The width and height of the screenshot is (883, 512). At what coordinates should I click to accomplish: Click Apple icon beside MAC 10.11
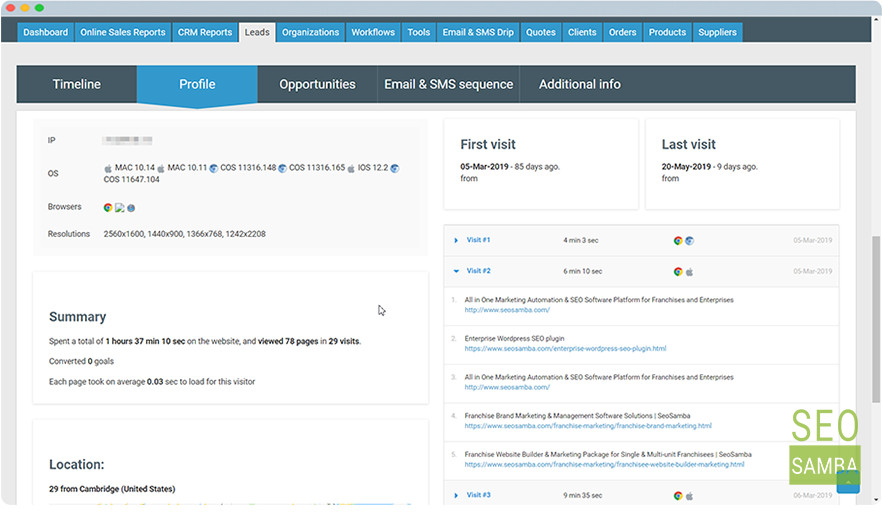tap(161, 168)
